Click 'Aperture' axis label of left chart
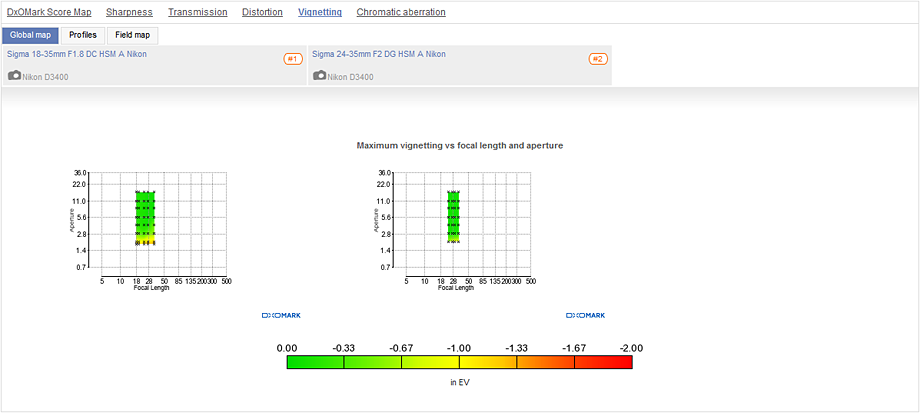Screen dimensions: 920x413 [73, 221]
